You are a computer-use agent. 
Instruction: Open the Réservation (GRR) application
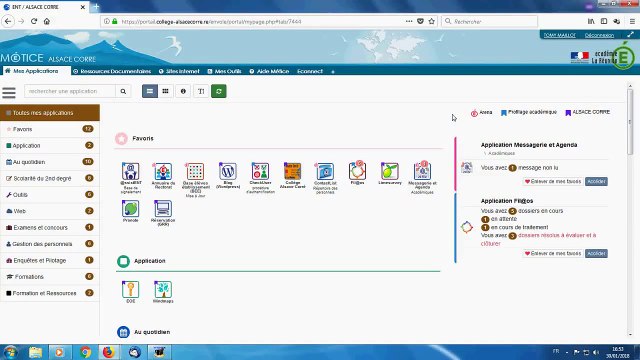click(x=163, y=209)
